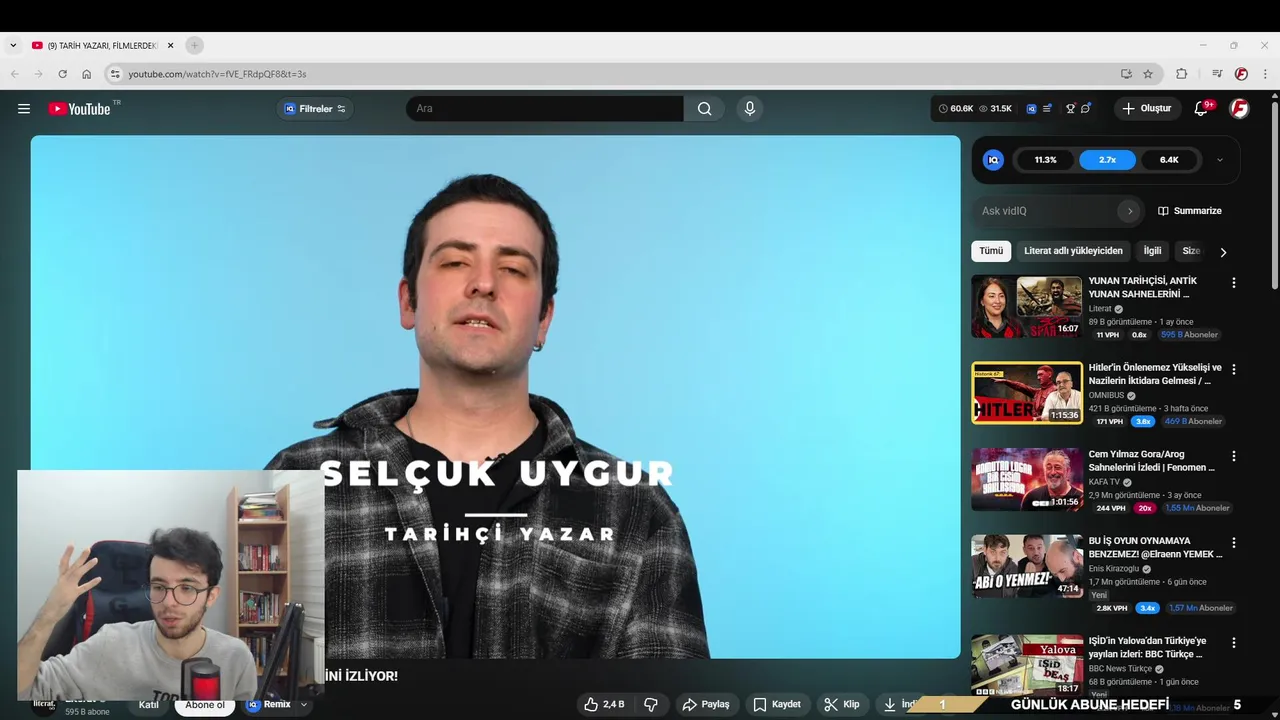Open Hitler'in Önlenemez Yükselişi video title
This screenshot has height=720, width=1280.
(1155, 374)
